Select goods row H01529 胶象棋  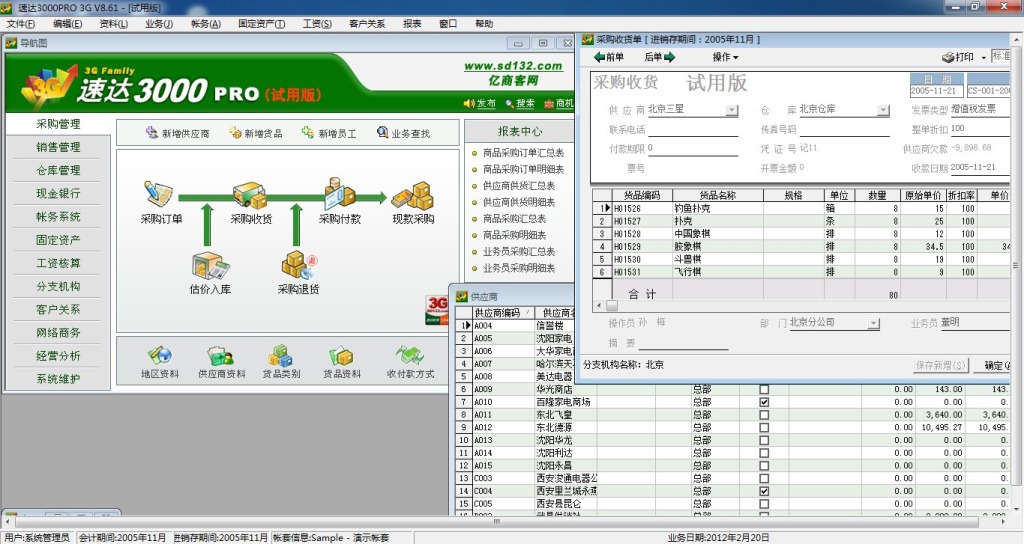(x=801, y=247)
